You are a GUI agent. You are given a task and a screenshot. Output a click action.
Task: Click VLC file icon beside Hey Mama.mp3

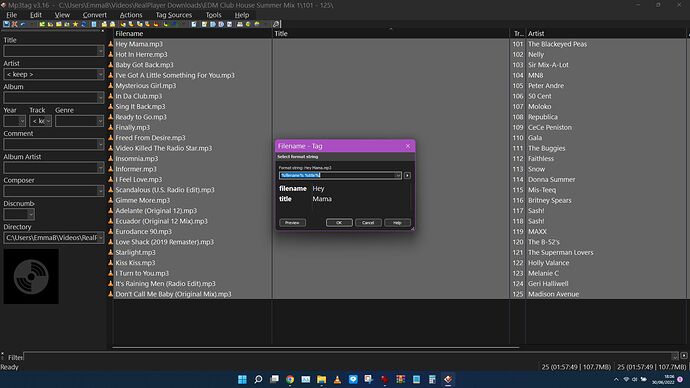point(111,44)
